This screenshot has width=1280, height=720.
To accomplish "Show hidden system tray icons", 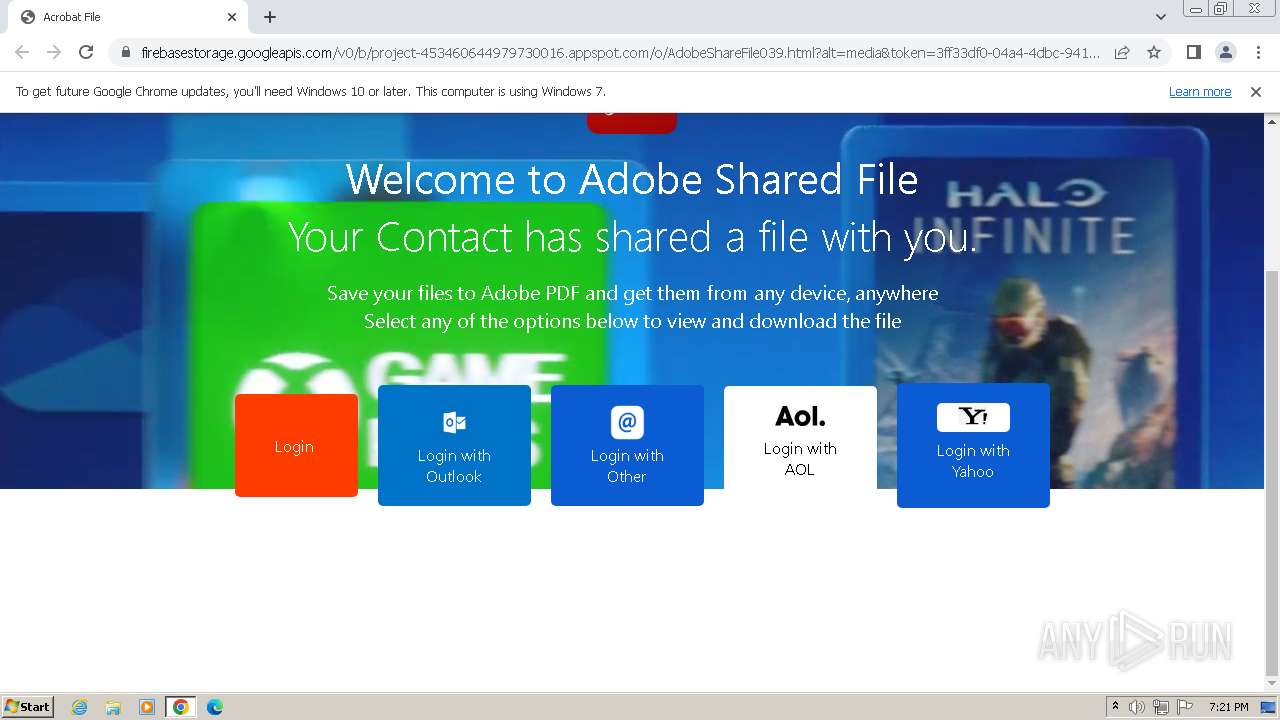I will (1115, 707).
